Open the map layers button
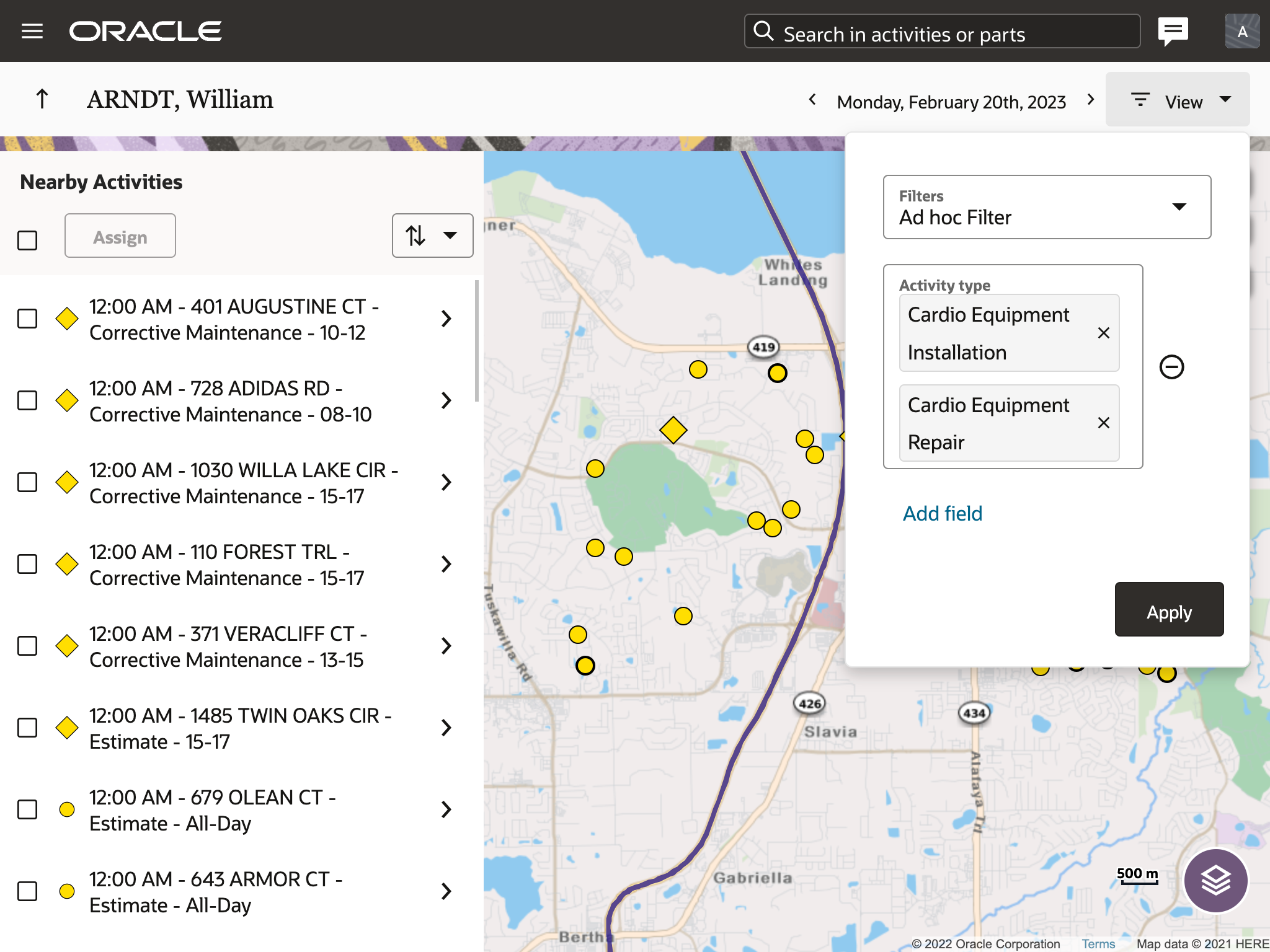This screenshot has height=952, width=1270. point(1215,880)
